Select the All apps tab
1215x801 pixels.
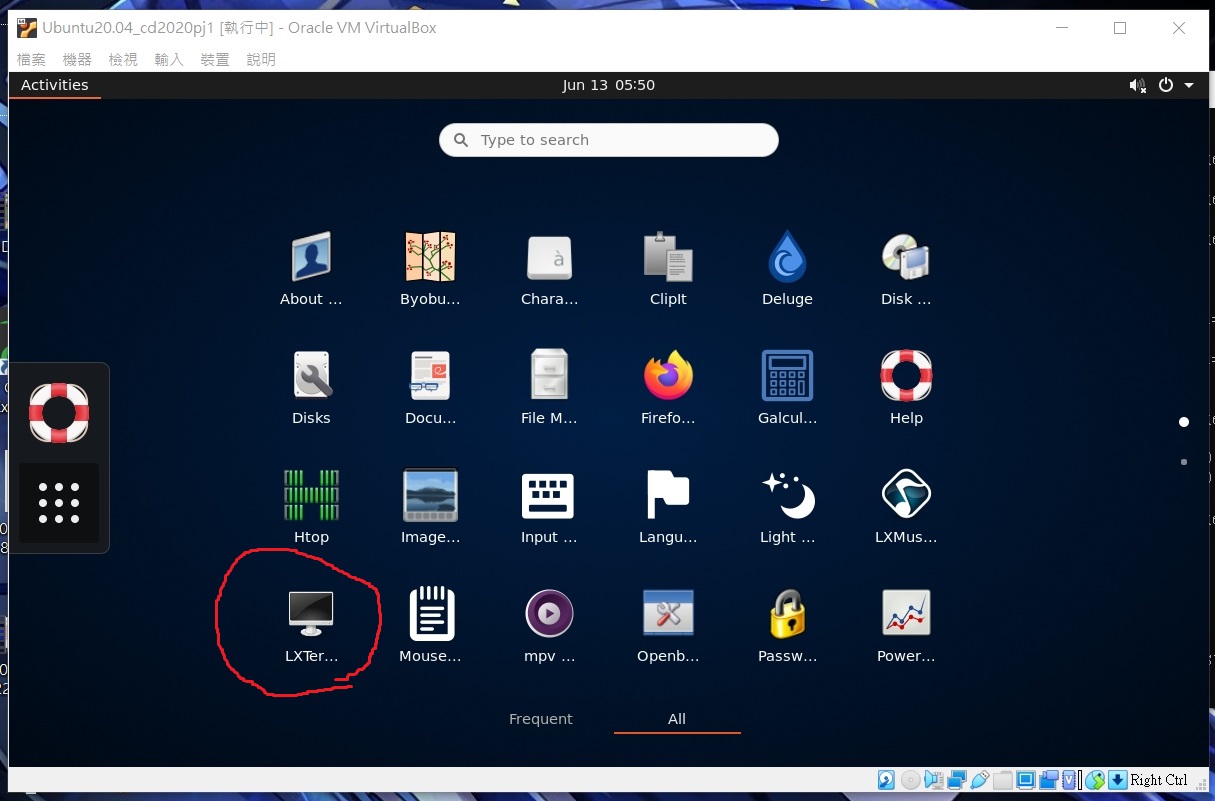click(x=677, y=719)
